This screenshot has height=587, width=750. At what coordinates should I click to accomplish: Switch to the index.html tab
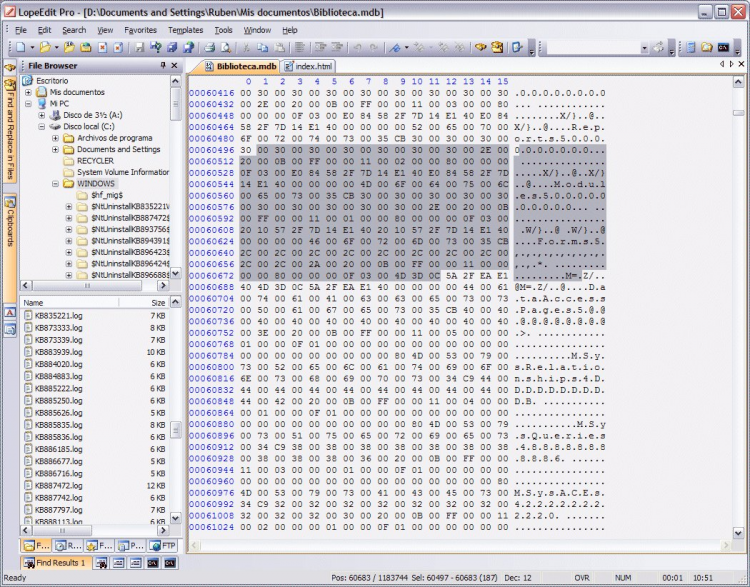308,66
